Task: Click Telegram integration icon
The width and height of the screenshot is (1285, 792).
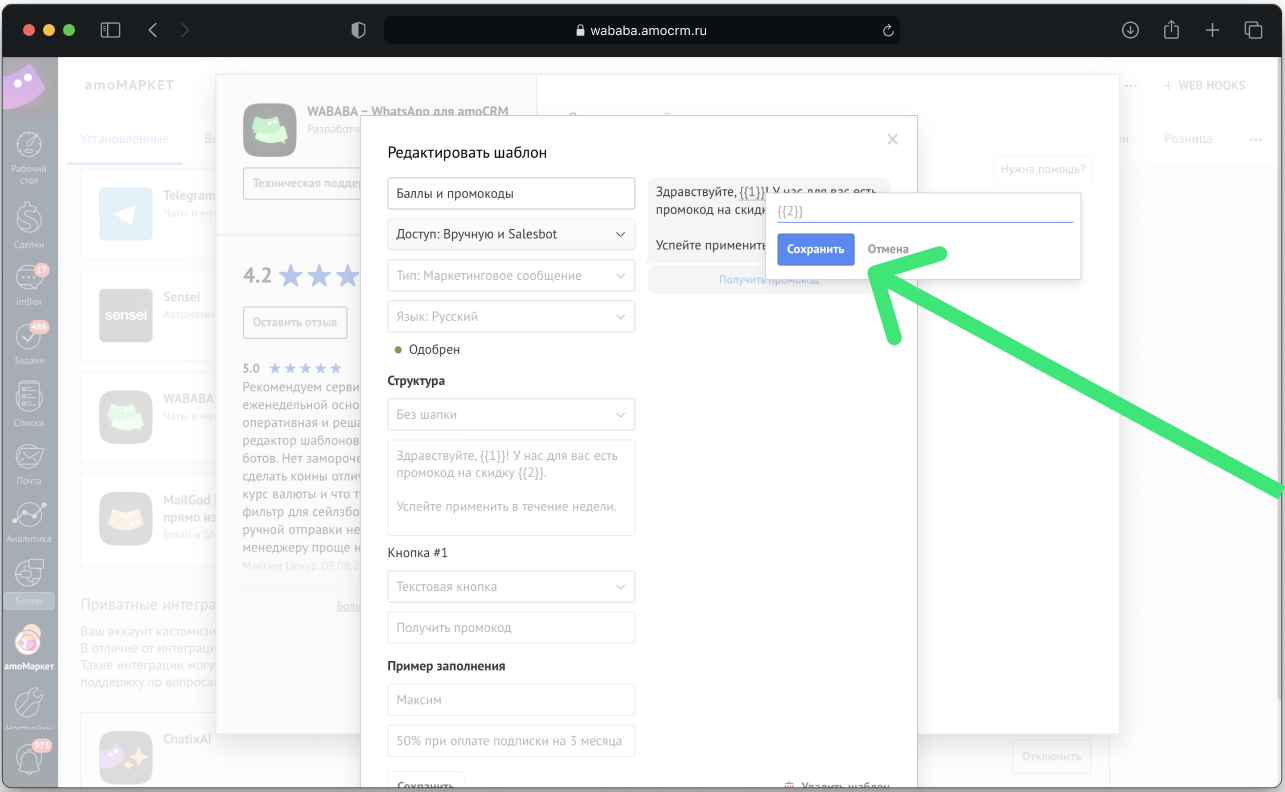Action: click(126, 213)
